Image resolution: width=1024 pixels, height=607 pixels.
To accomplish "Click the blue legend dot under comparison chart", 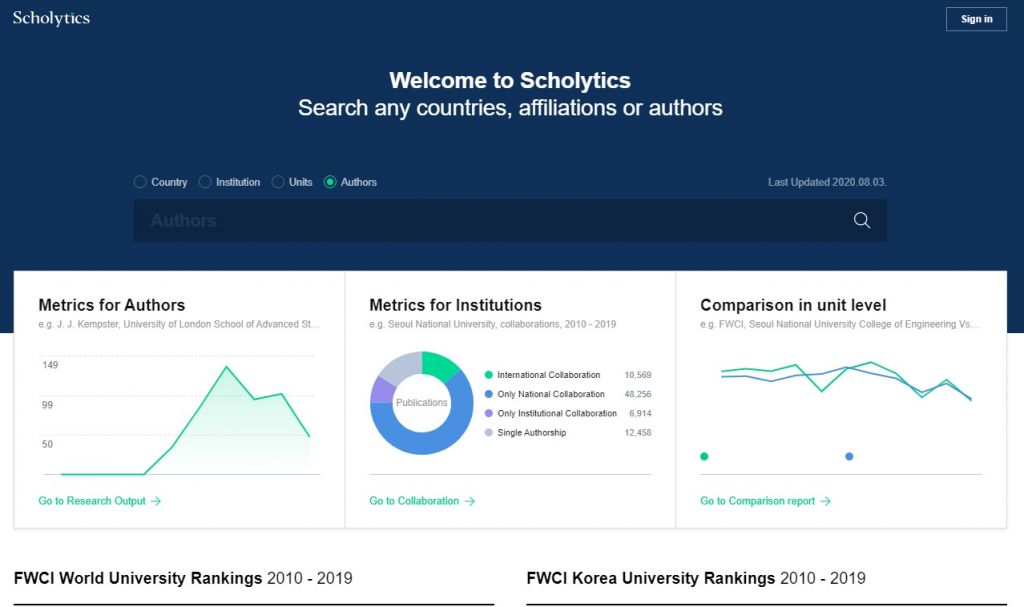I will coord(849,456).
